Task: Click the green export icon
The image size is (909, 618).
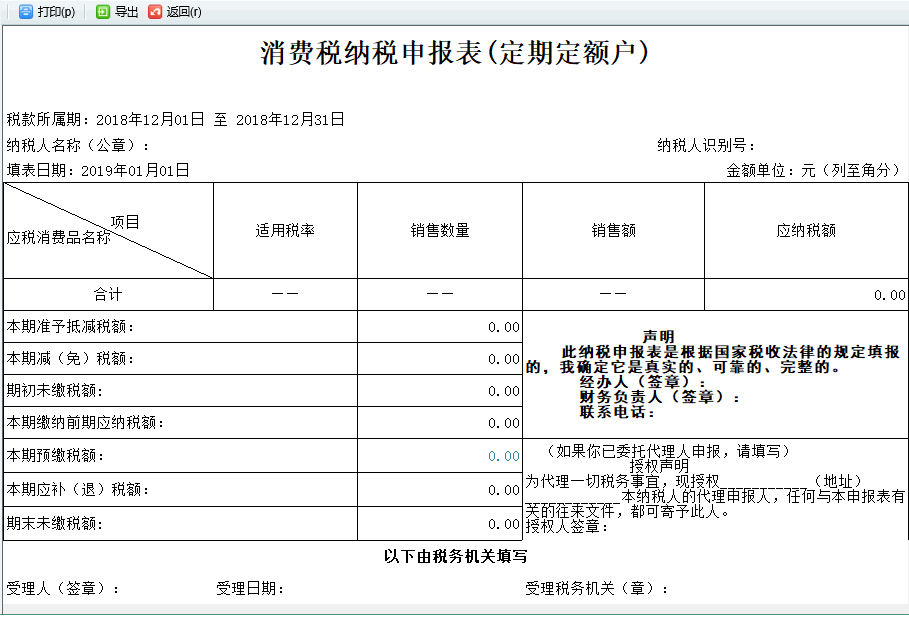Action: (101, 13)
